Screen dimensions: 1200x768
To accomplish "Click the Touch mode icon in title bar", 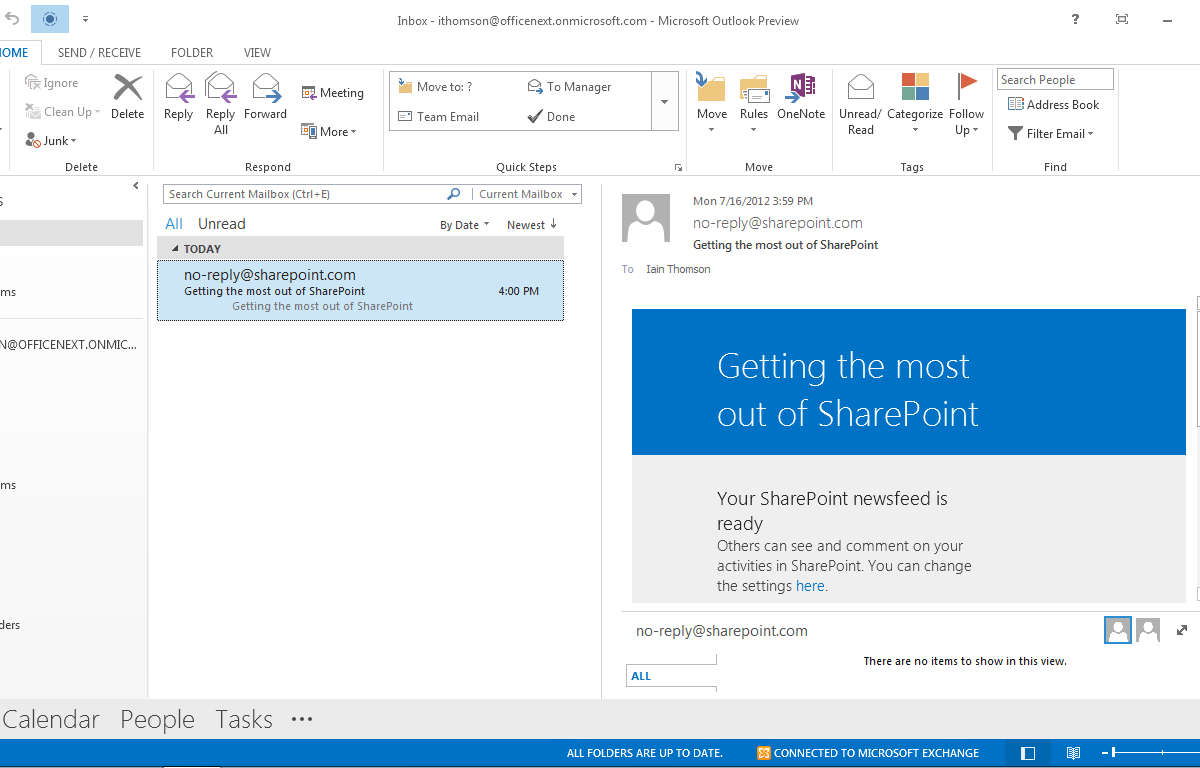I will tap(50, 19).
